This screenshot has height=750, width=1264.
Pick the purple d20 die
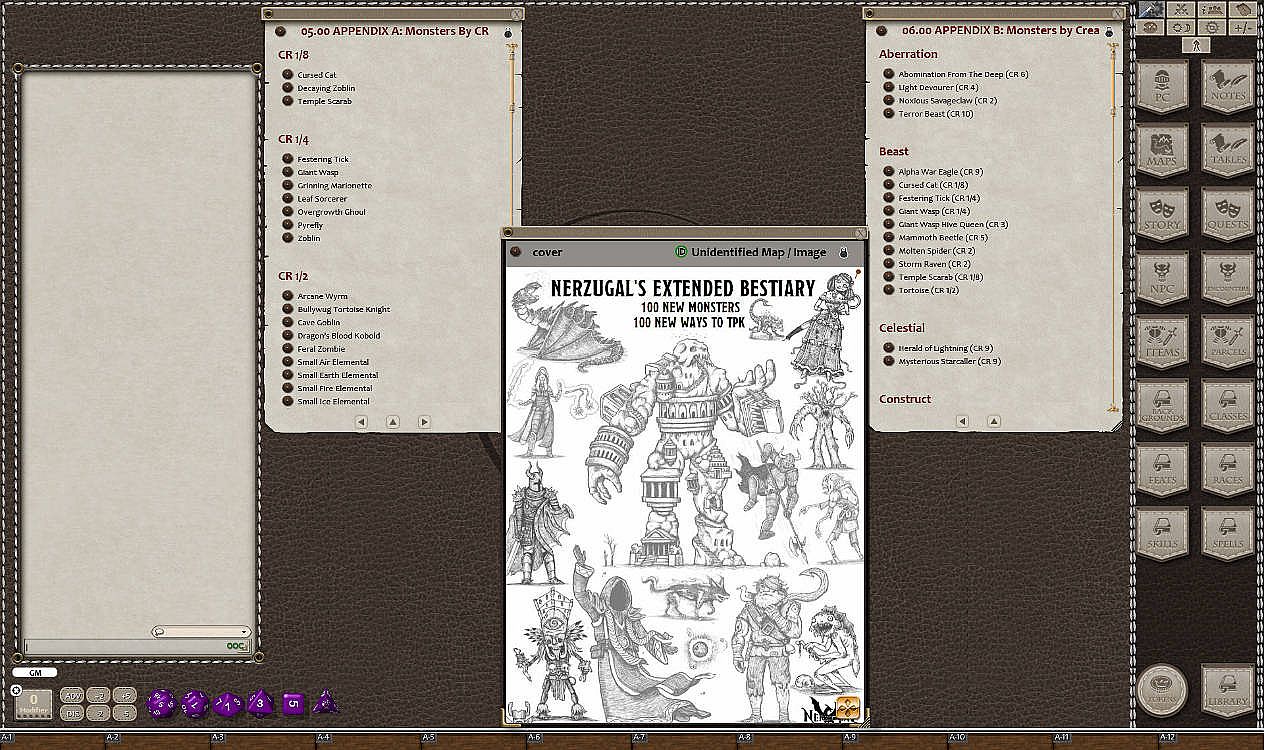click(161, 704)
